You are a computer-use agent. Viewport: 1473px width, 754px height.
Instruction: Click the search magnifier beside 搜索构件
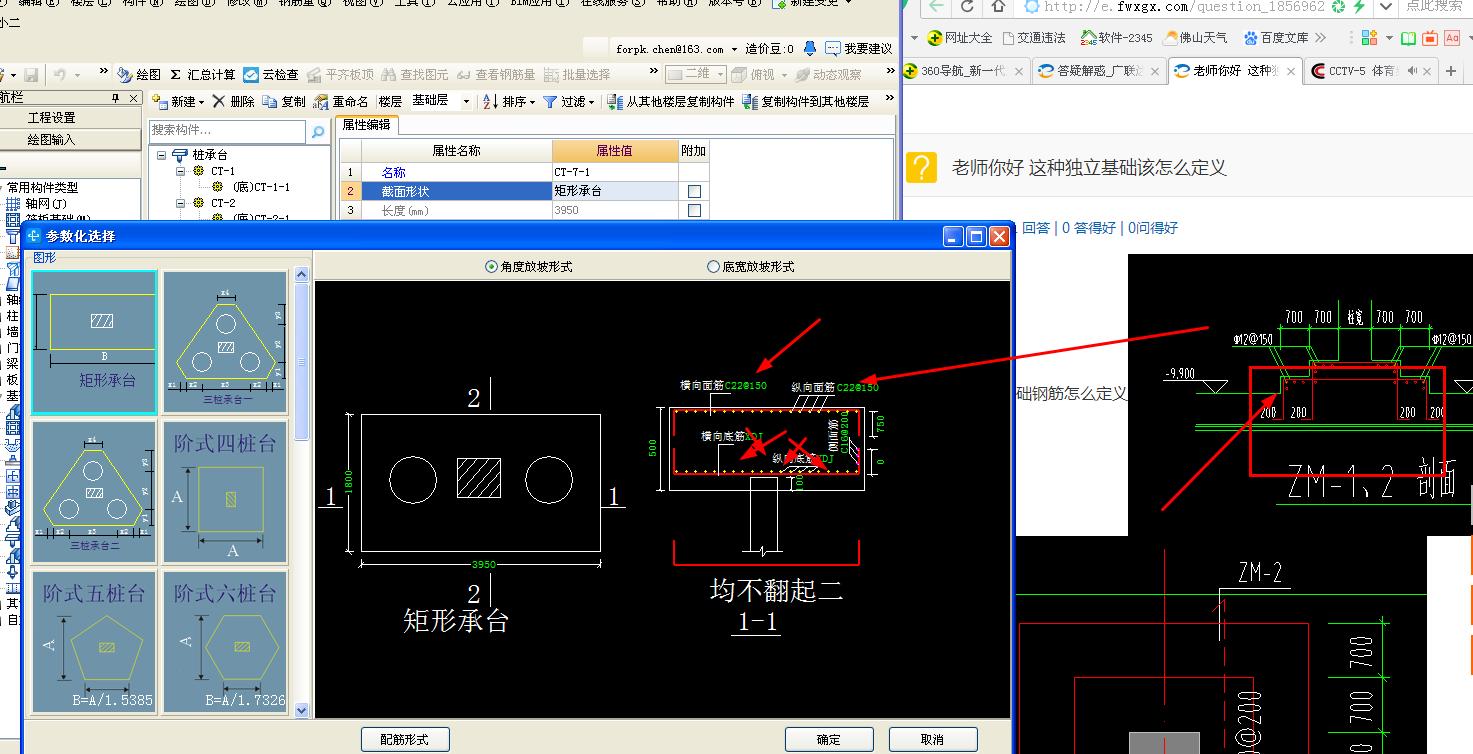click(318, 132)
